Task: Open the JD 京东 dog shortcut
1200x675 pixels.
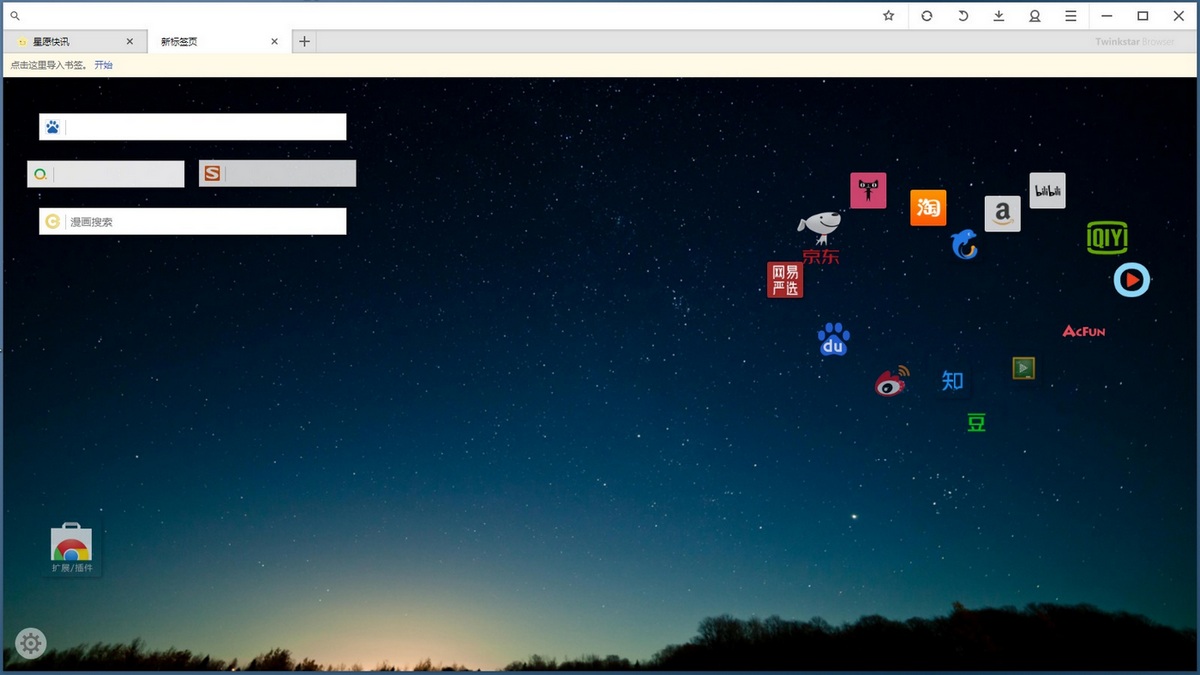Action: point(820,238)
